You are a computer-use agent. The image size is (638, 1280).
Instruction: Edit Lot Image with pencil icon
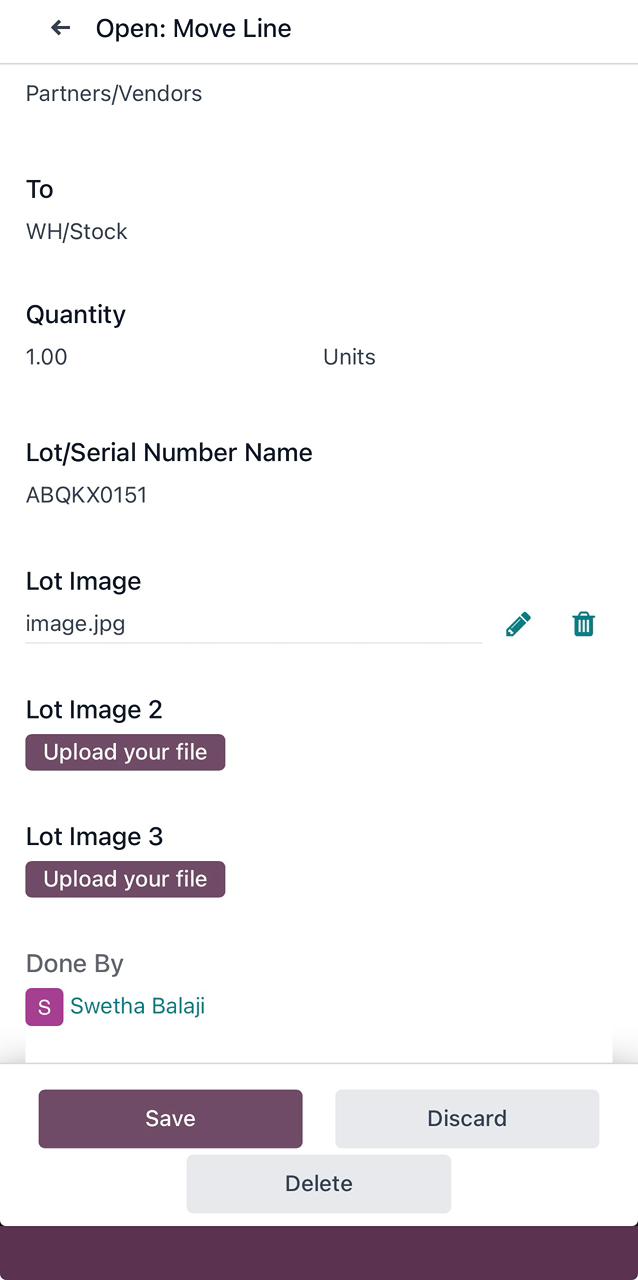[x=518, y=625]
